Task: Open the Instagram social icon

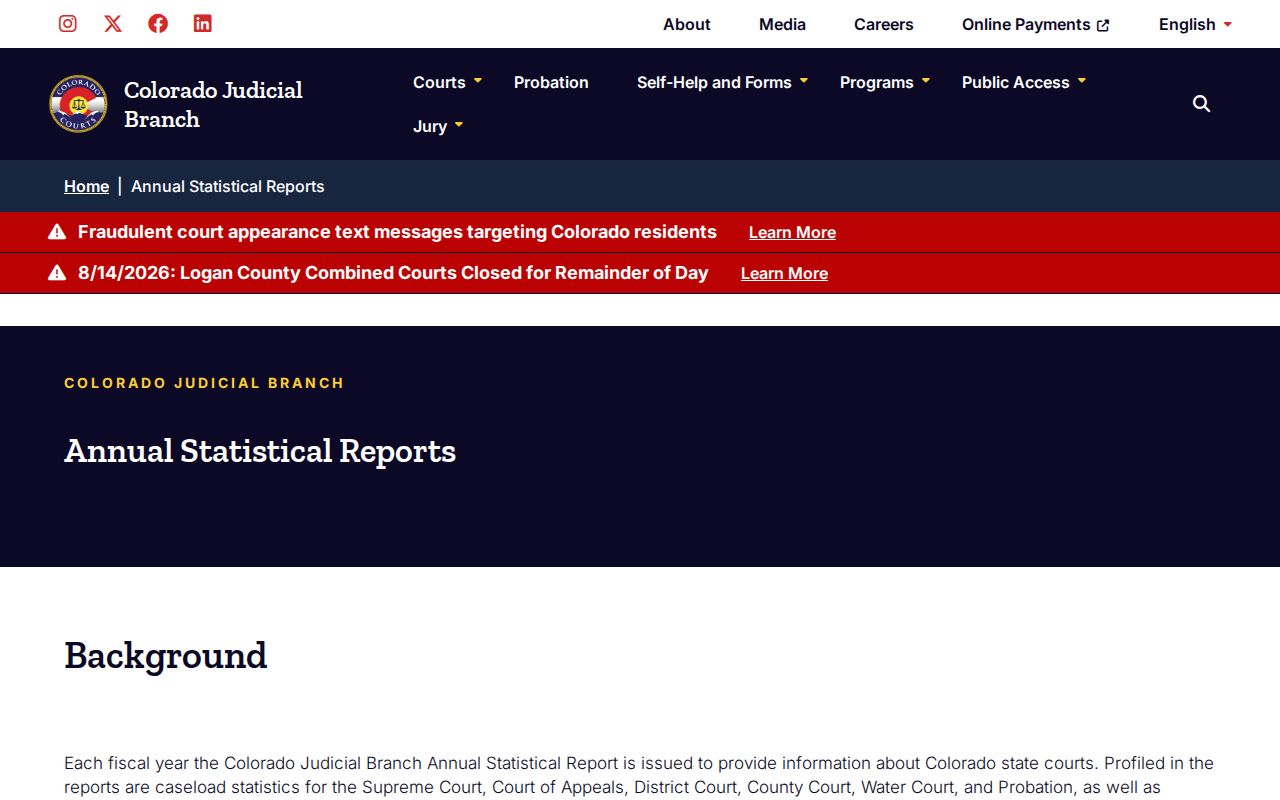Action: pos(68,23)
